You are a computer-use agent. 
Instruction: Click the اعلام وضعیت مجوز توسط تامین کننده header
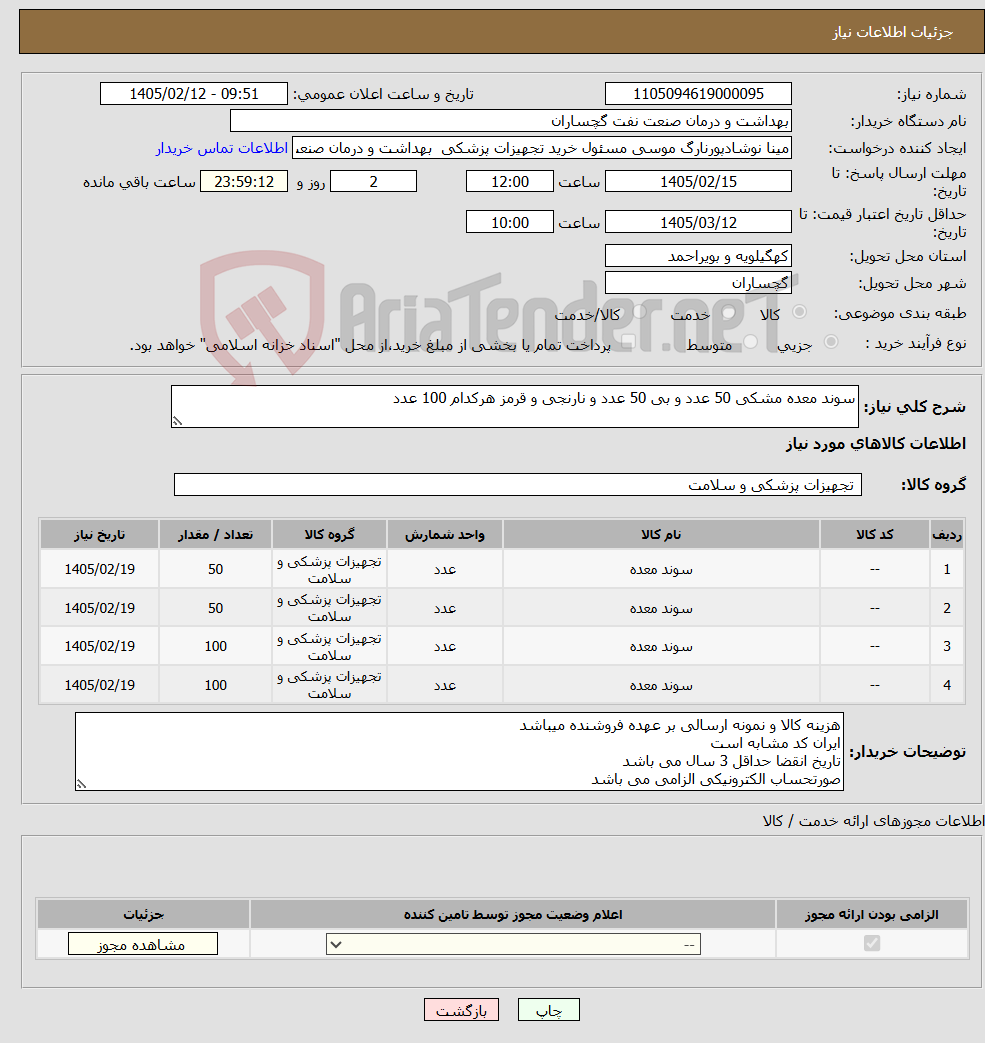(513, 915)
